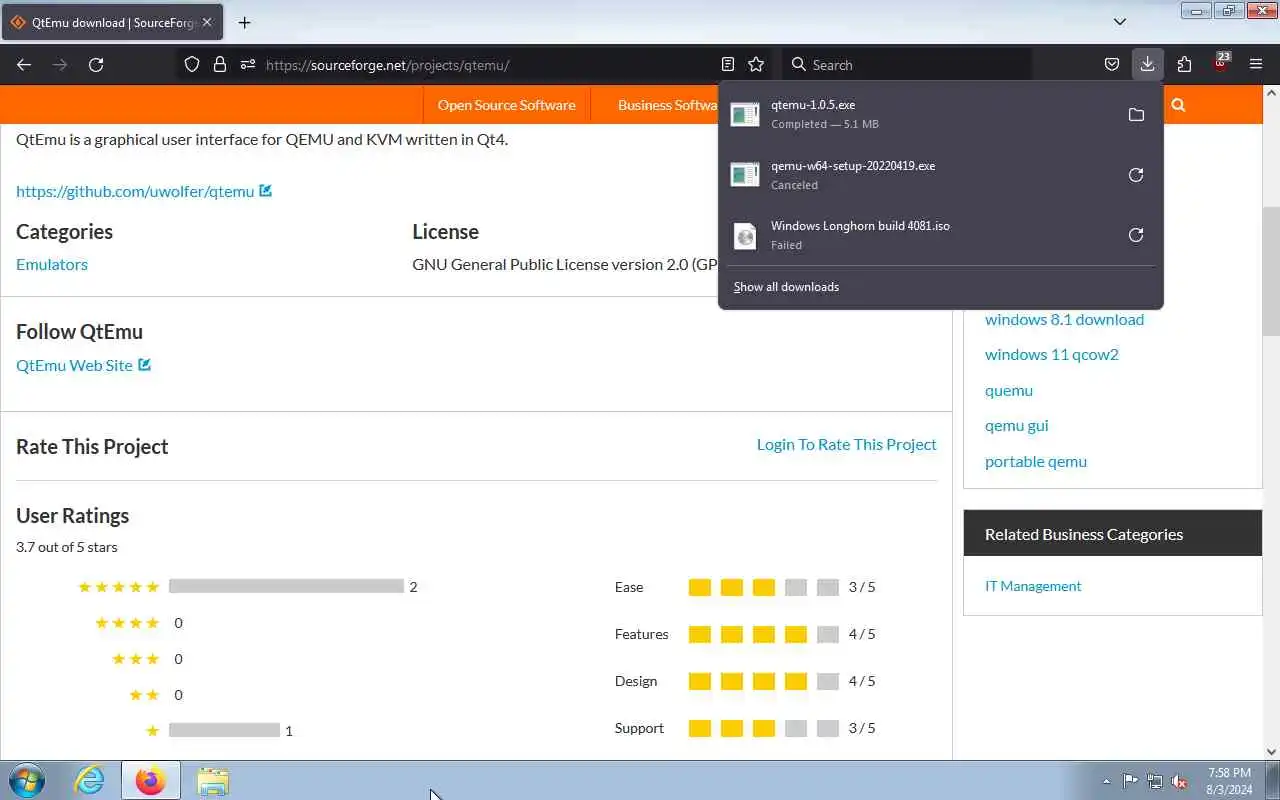Retry the canceled qemu-w64-setup download
The width and height of the screenshot is (1280, 800).
tap(1136, 175)
